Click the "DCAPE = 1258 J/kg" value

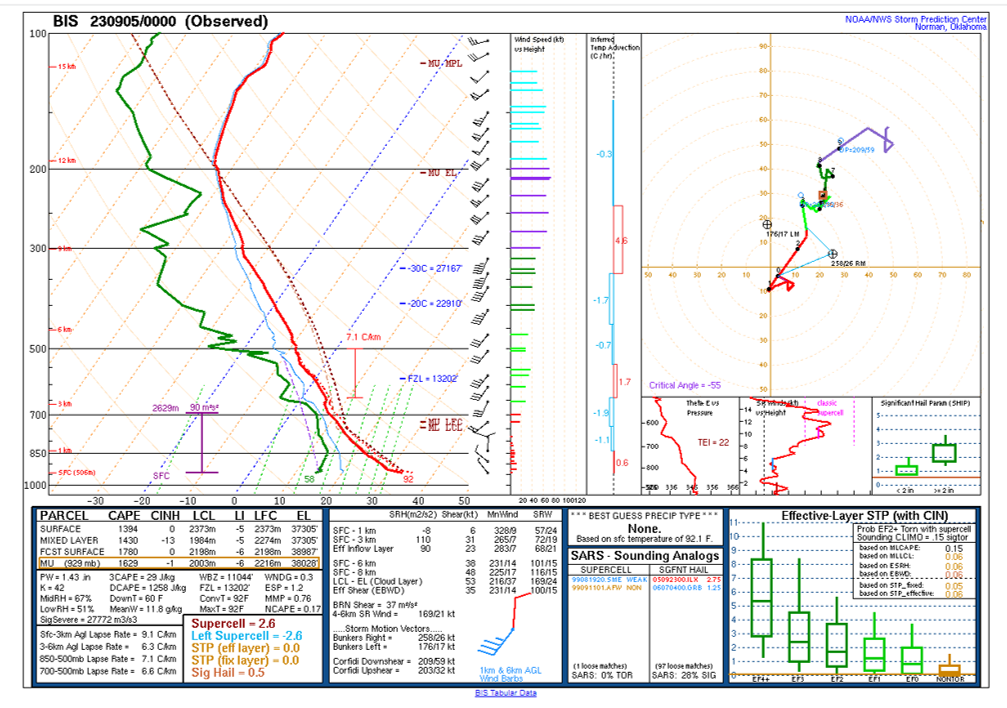[x=148, y=589]
